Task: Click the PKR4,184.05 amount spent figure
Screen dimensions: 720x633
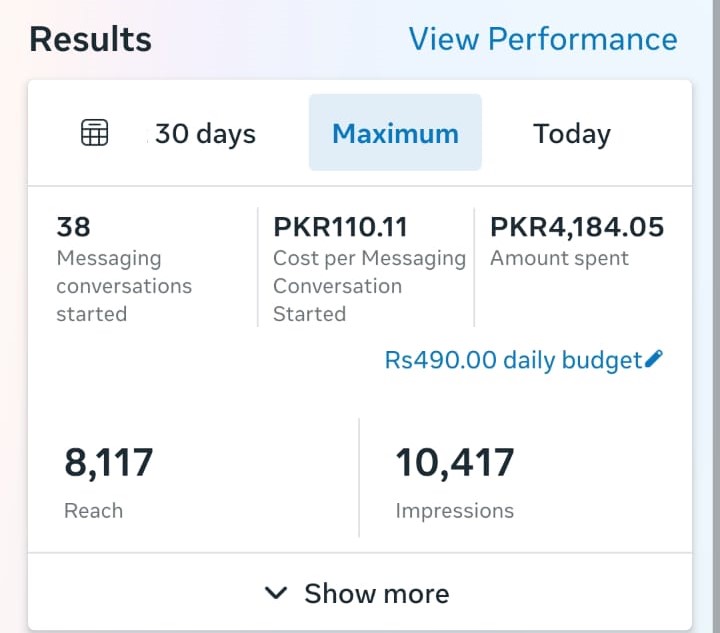Action: click(x=576, y=227)
